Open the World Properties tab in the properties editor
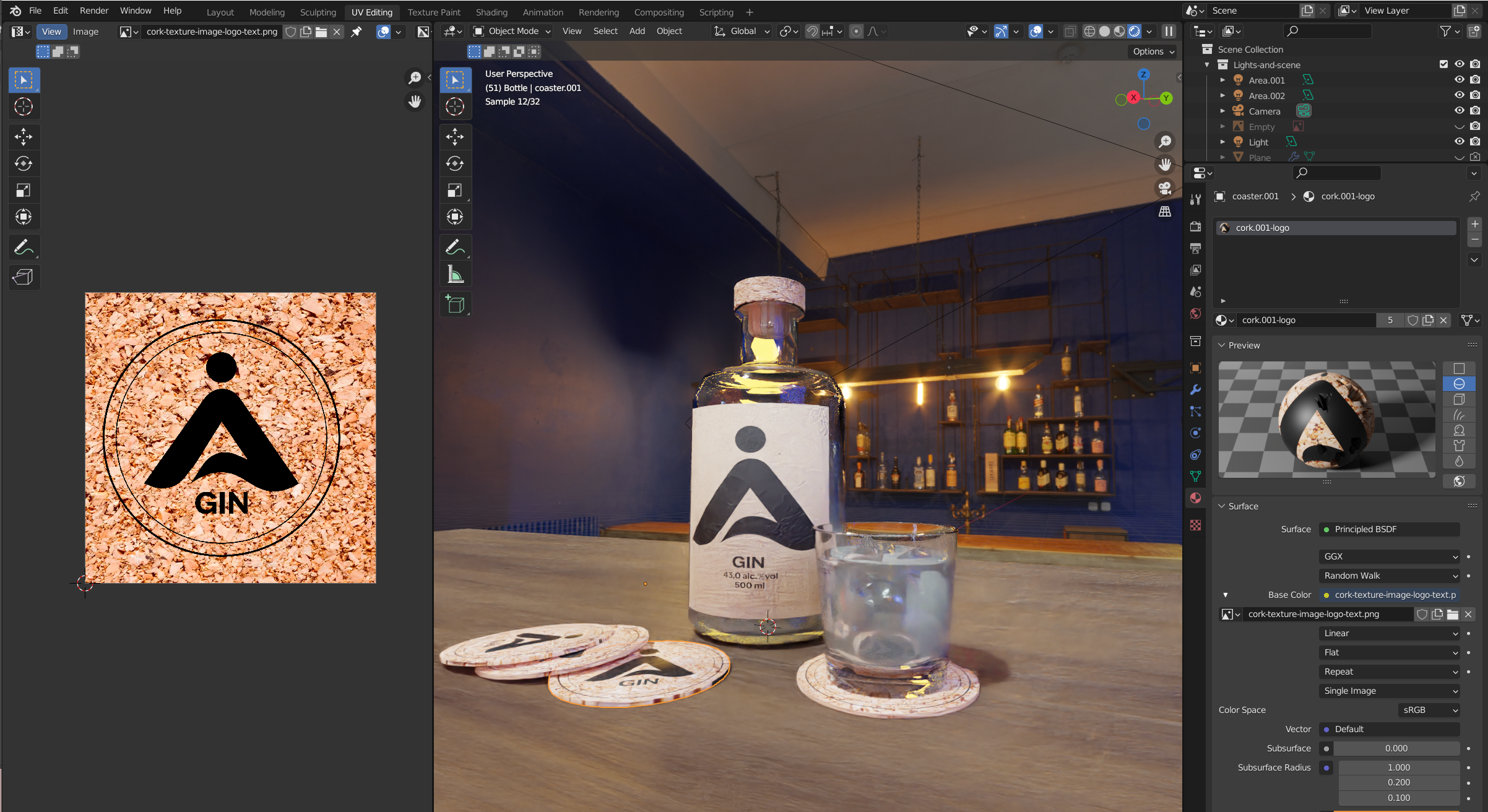1488x812 pixels. [1195, 314]
